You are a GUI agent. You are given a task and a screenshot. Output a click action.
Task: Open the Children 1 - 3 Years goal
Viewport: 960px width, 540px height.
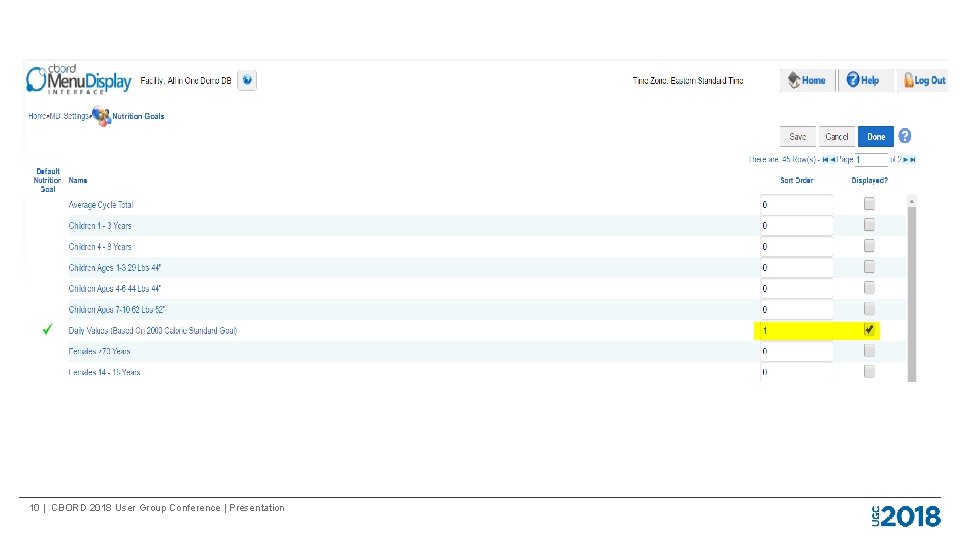pyautogui.click(x=100, y=226)
